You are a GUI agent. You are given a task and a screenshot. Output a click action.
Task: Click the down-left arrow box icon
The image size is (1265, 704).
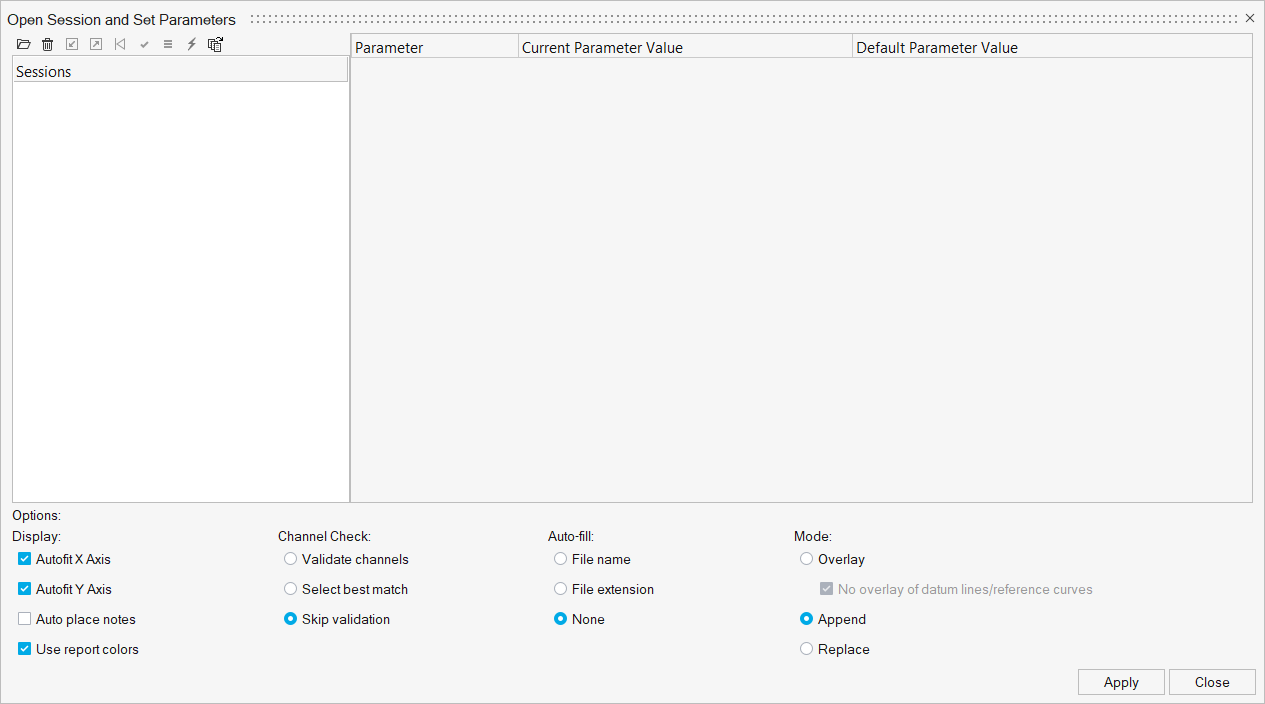tap(71, 44)
